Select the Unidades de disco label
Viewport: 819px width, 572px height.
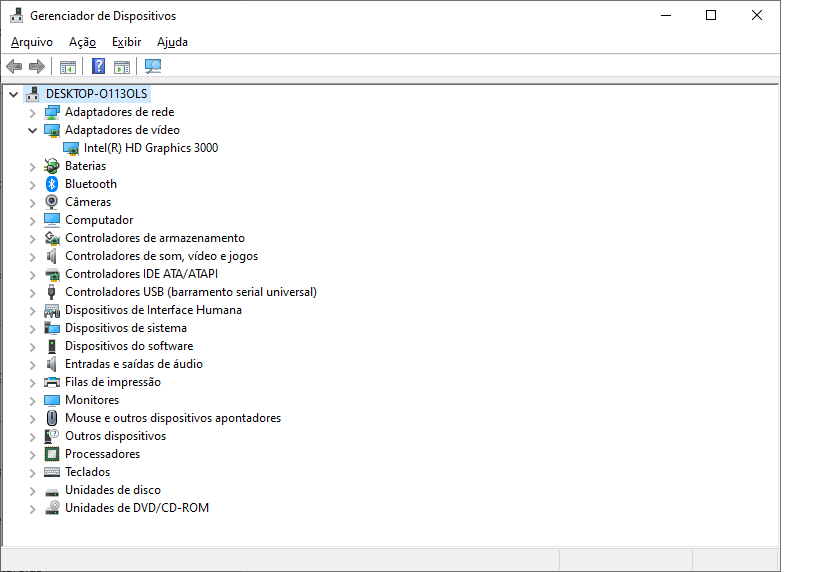113,490
